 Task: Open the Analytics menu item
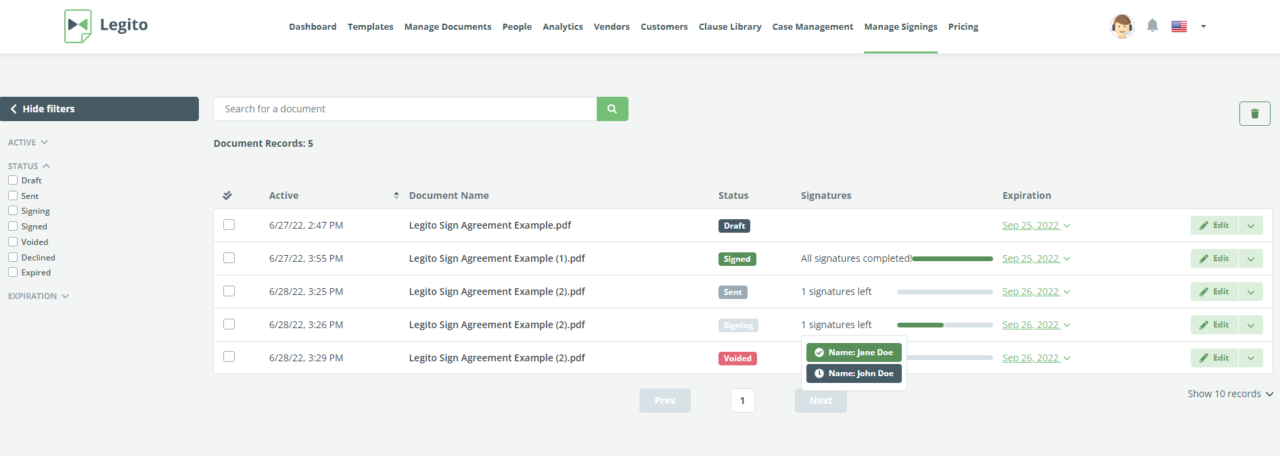[x=562, y=27]
